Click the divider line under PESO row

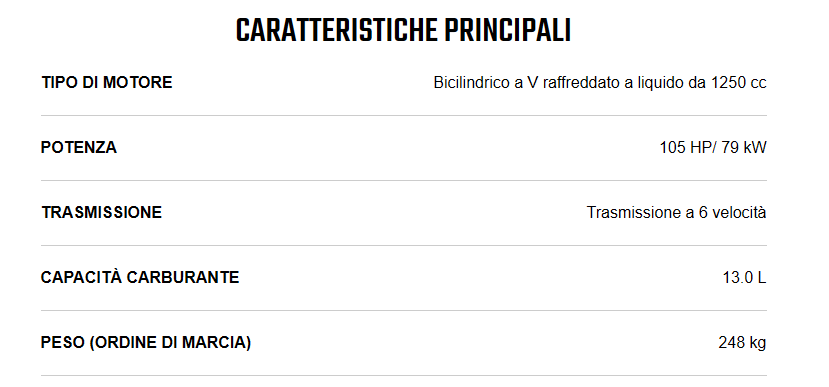tap(404, 375)
